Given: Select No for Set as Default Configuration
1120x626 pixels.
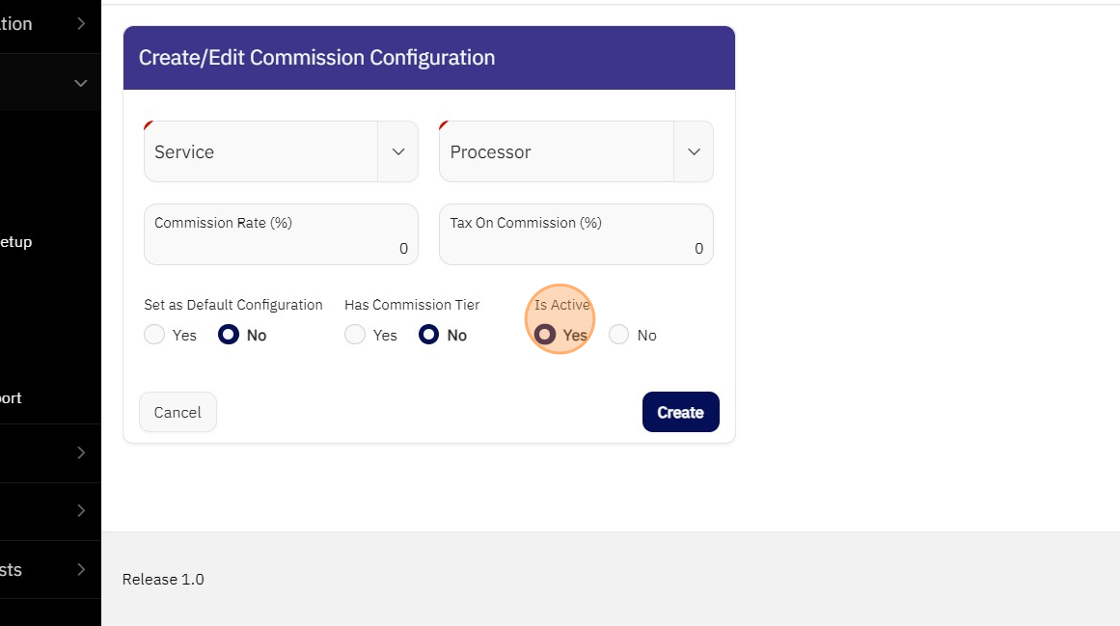Looking at the screenshot, I should click(229, 335).
